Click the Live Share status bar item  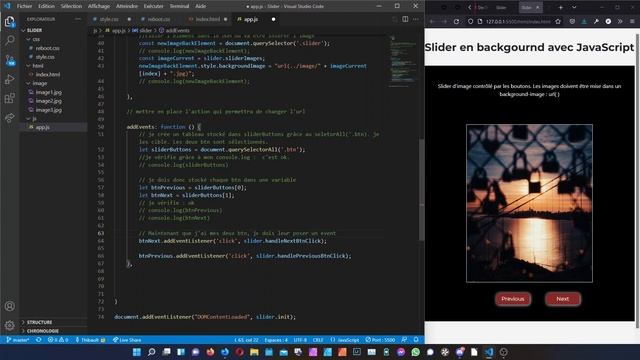coord(127,340)
